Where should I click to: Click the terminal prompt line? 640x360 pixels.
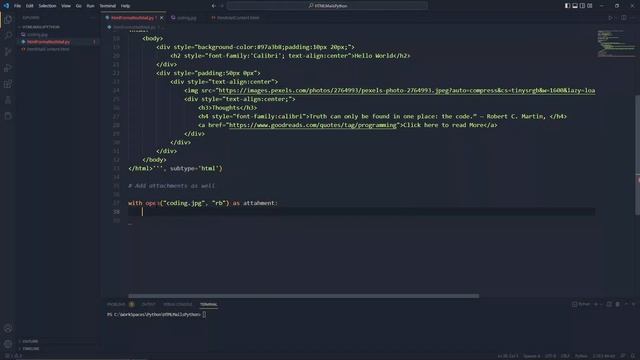pyautogui.click(x=156, y=314)
